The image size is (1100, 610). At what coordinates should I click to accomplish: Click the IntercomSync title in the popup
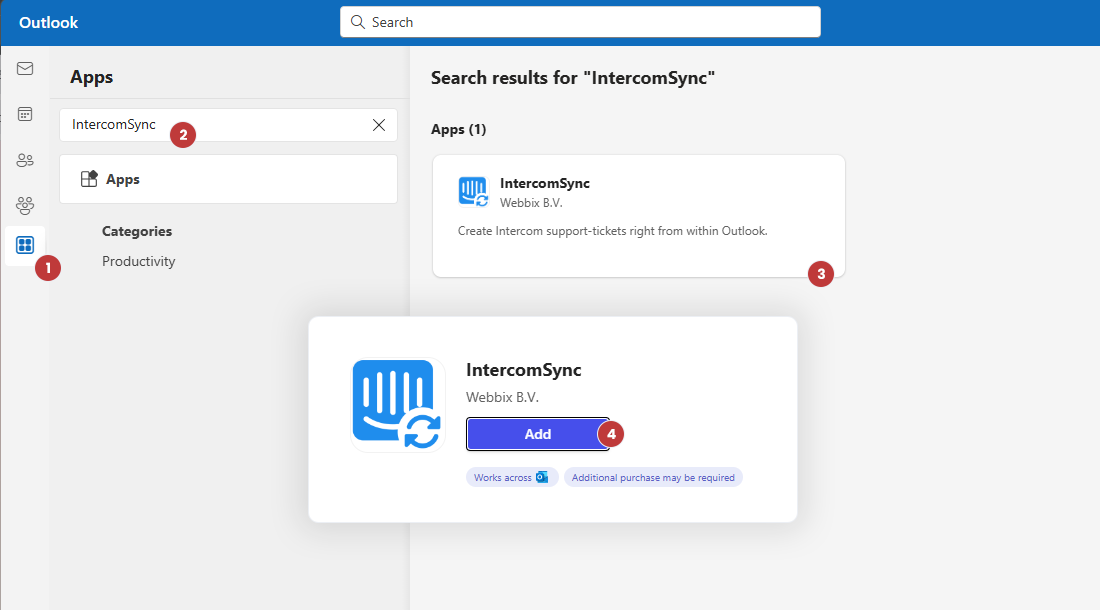click(x=523, y=370)
